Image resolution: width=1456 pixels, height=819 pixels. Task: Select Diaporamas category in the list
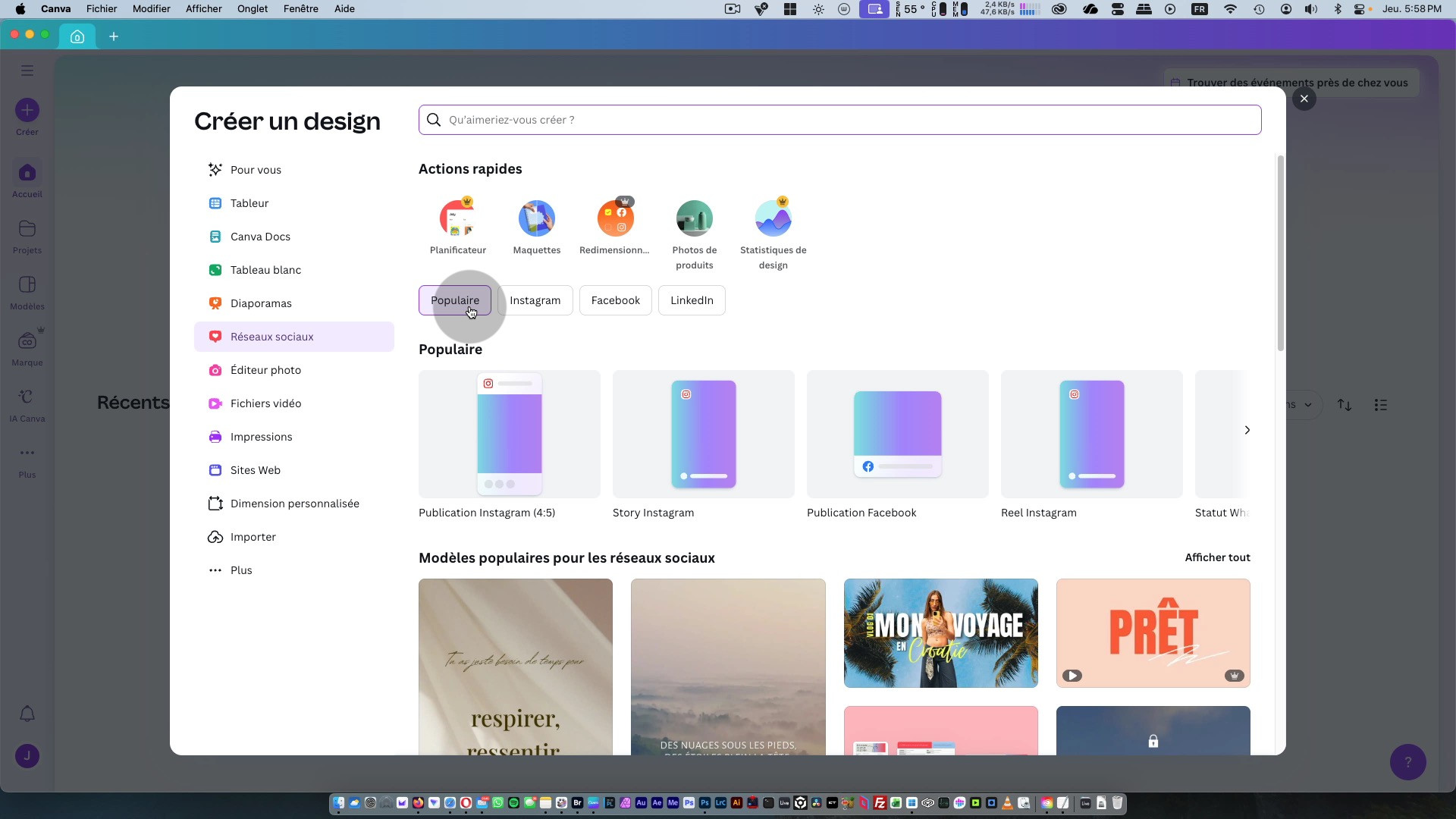[261, 303]
